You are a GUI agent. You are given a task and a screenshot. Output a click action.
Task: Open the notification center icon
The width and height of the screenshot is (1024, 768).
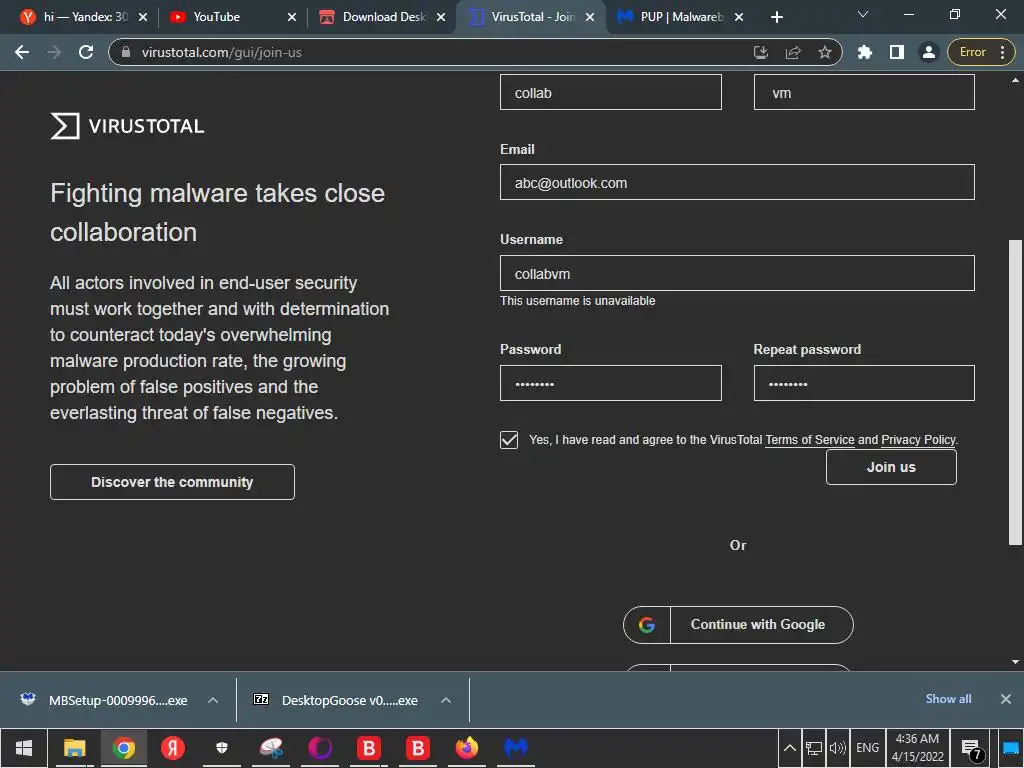(x=971, y=749)
